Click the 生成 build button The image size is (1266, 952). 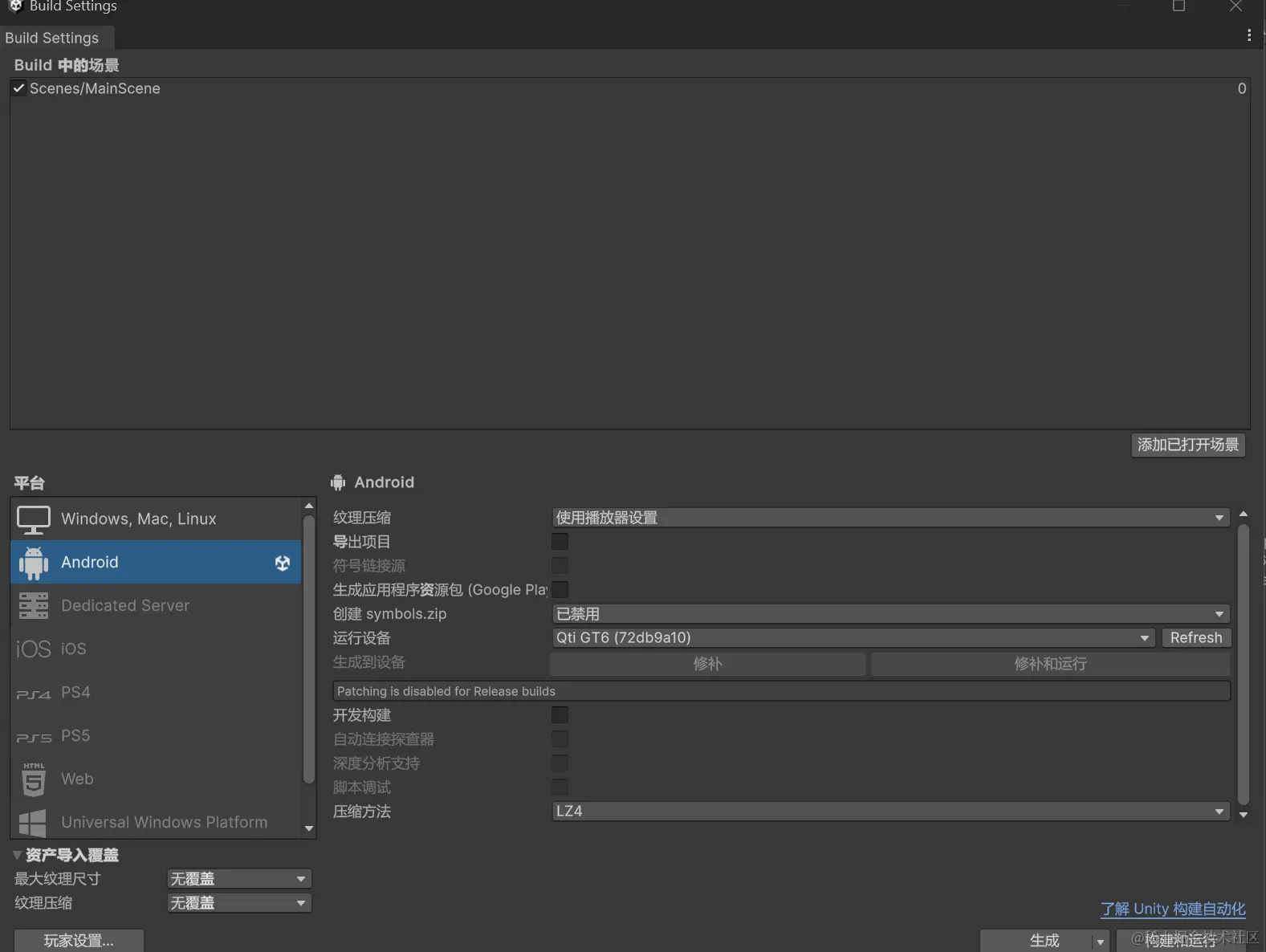[x=1036, y=941]
